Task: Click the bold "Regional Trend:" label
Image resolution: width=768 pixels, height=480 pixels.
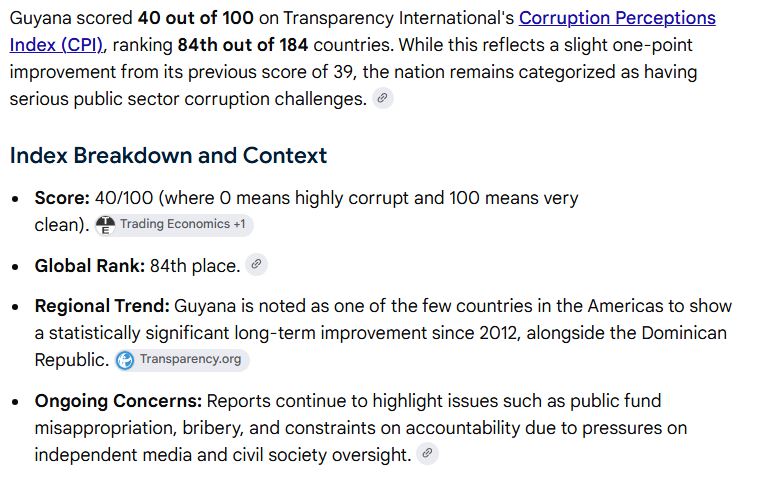Action: 102,306
